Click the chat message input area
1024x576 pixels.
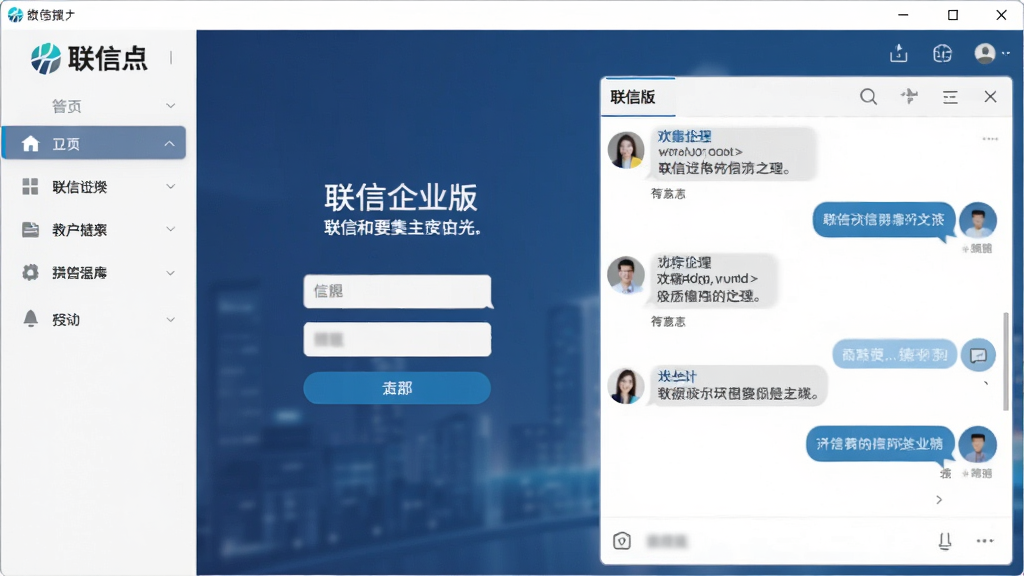pyautogui.click(x=784, y=541)
